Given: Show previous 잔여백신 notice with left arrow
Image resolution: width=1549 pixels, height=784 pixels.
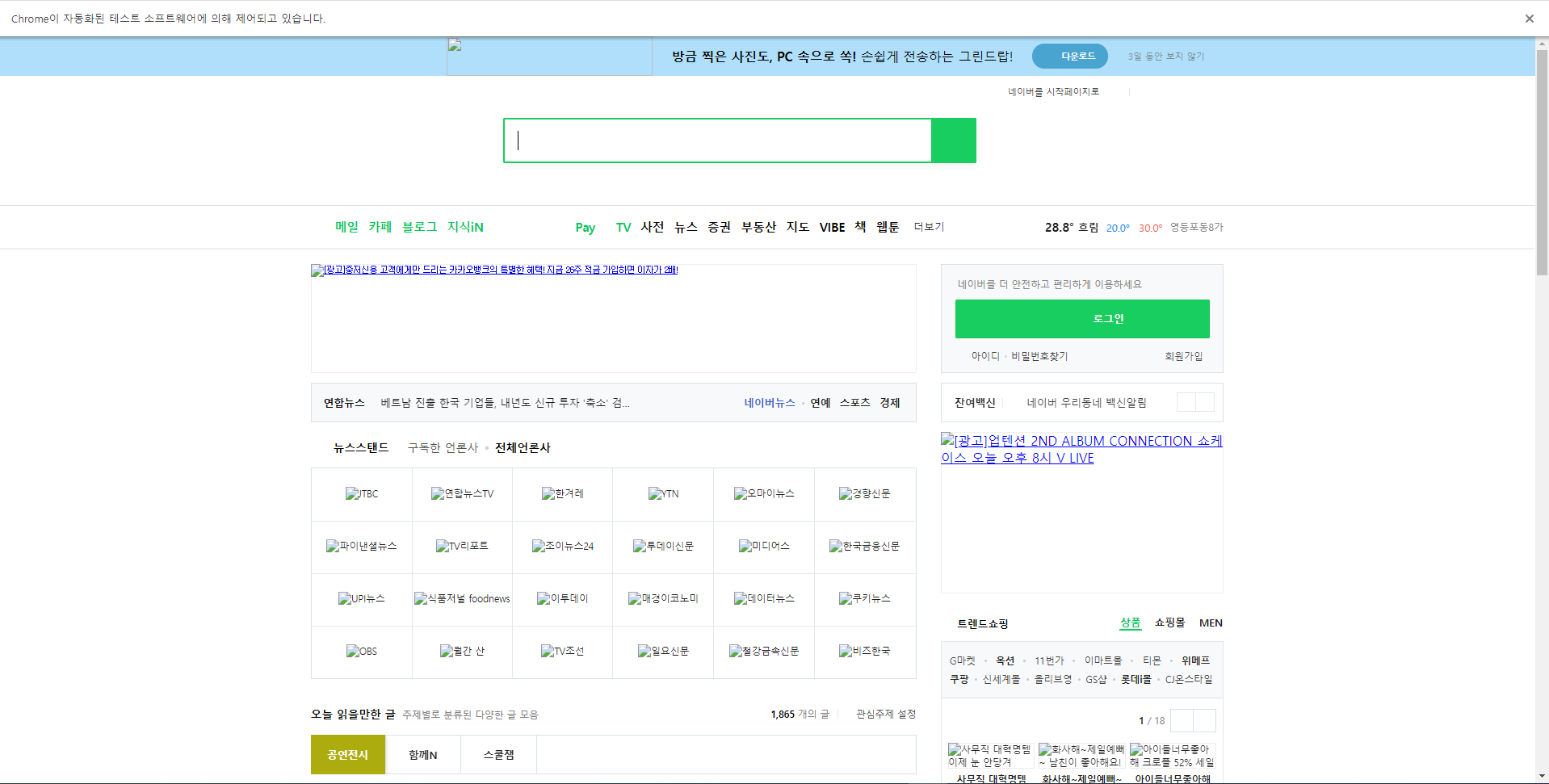Looking at the screenshot, I should pos(1186,402).
